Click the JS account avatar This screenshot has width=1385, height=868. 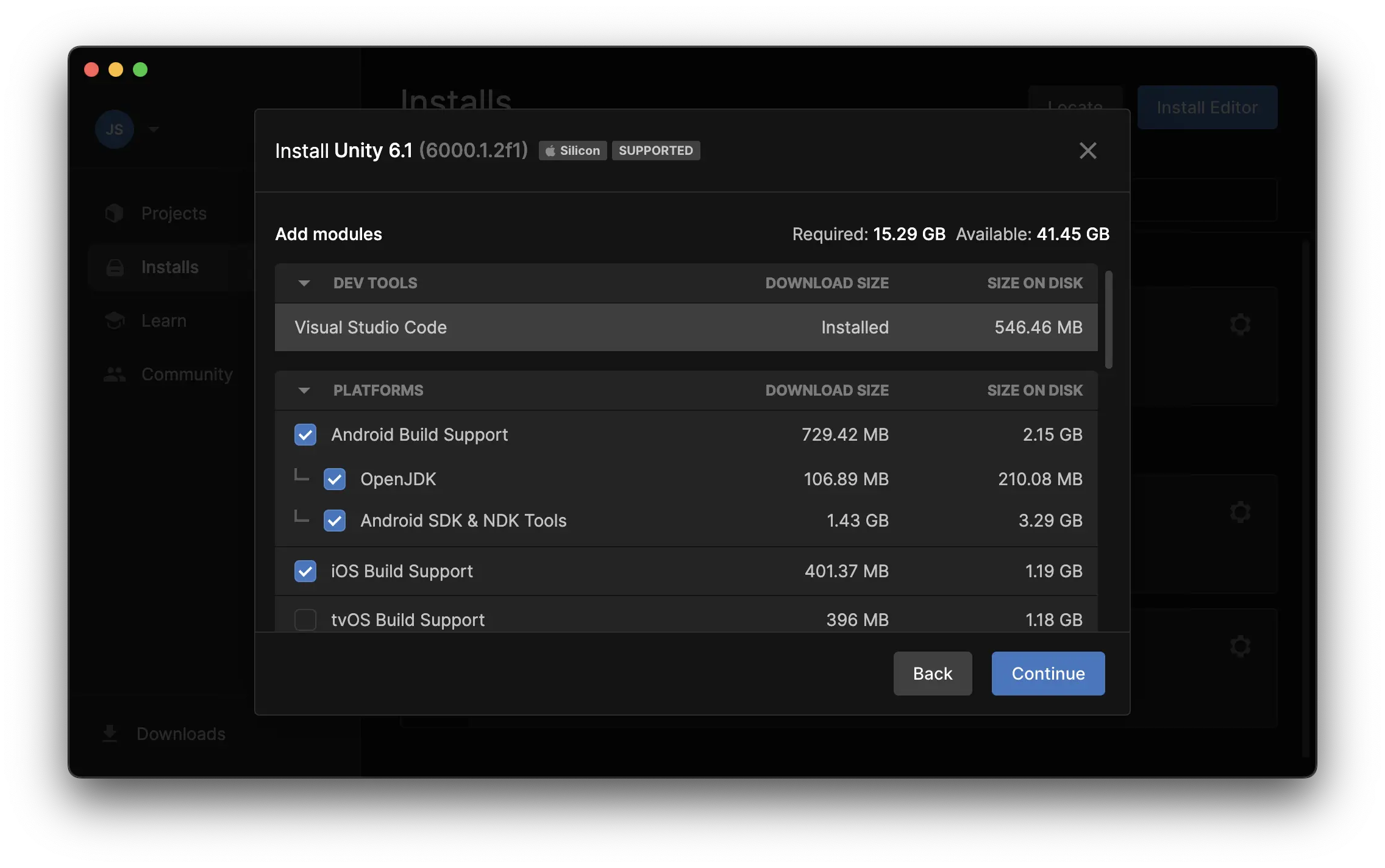(115, 129)
